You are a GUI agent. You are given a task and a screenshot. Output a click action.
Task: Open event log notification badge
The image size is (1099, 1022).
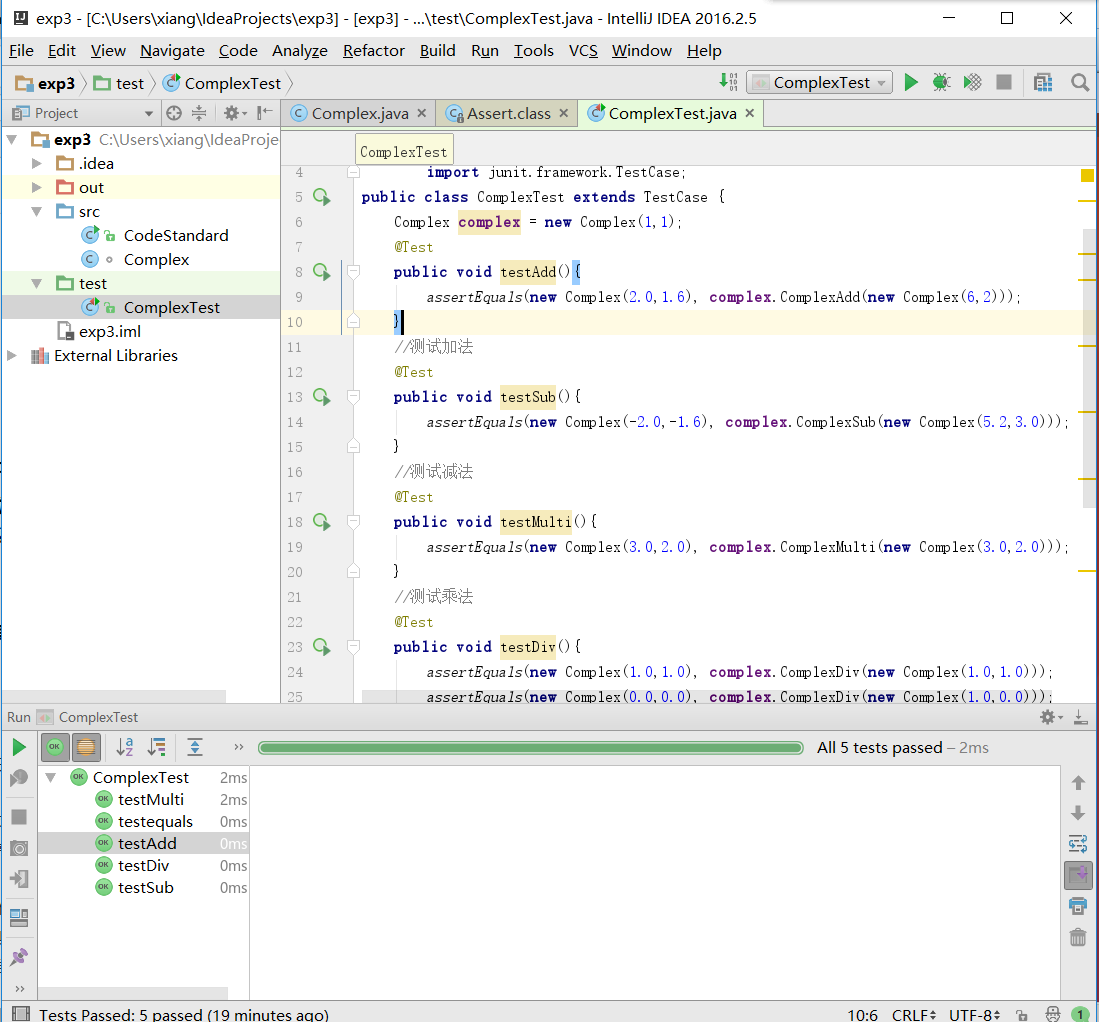(1080, 1014)
